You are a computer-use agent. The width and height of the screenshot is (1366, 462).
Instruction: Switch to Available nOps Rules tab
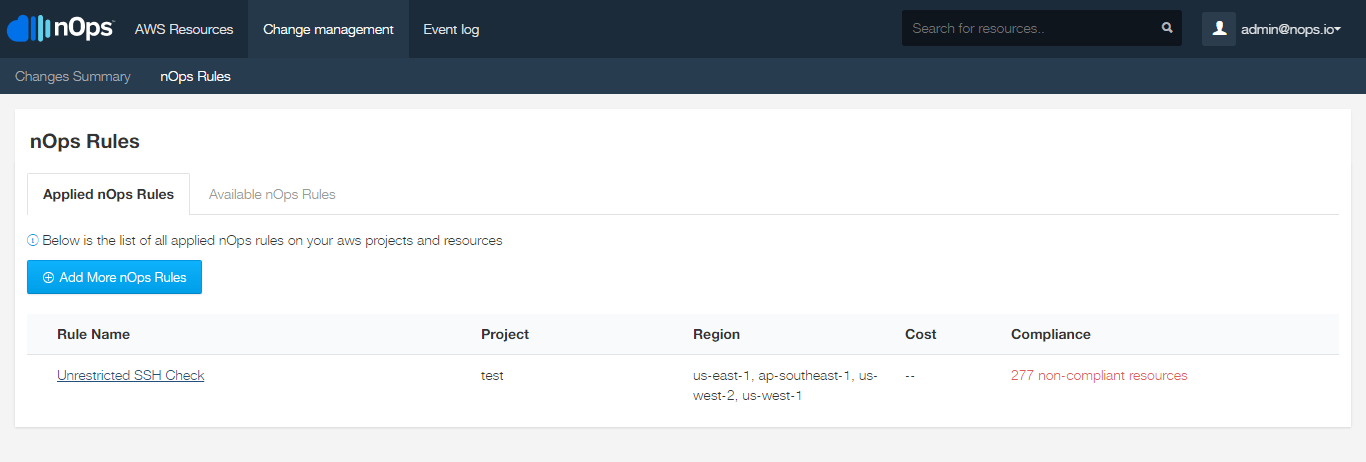coord(272,194)
